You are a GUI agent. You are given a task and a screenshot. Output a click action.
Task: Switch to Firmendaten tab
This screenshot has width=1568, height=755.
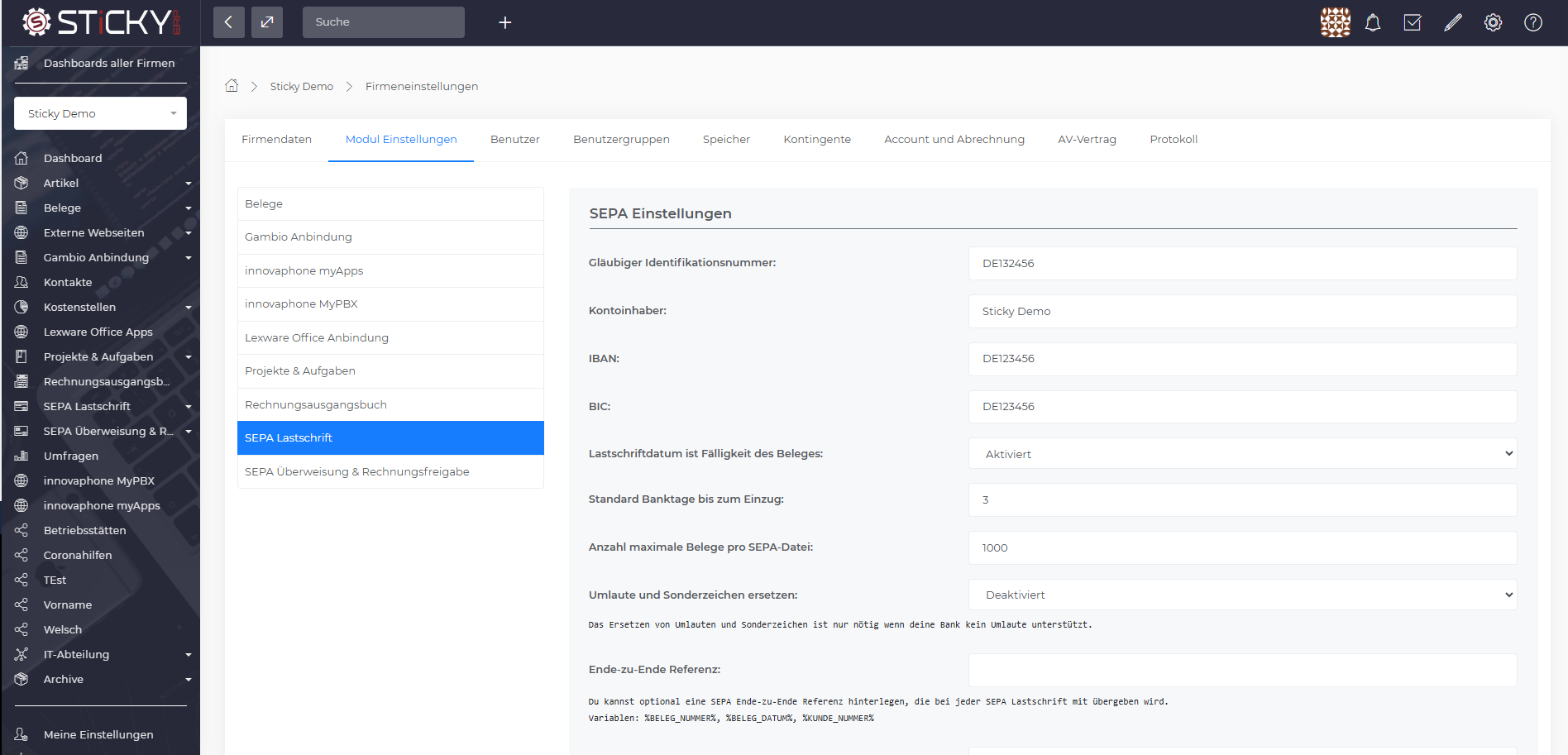point(276,139)
